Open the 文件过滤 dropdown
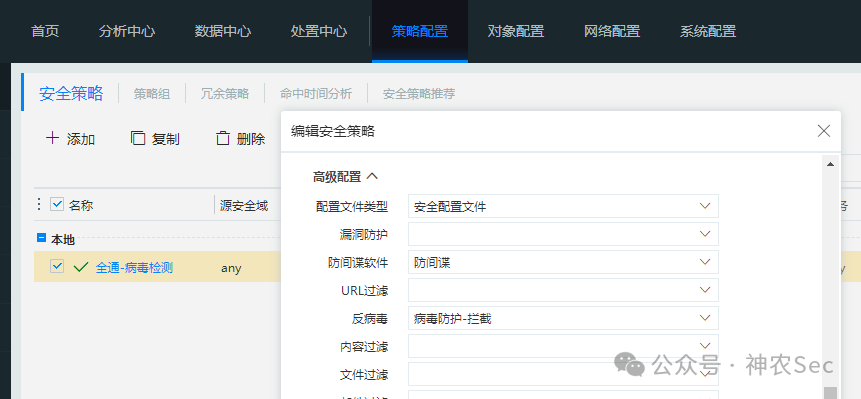This screenshot has height=399, width=861. click(563, 374)
